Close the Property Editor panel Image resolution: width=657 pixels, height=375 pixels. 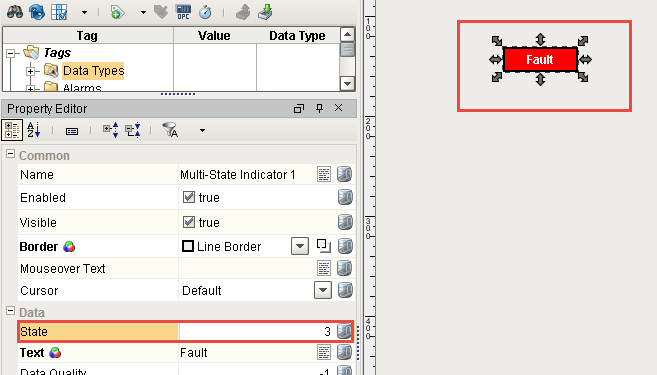339,108
